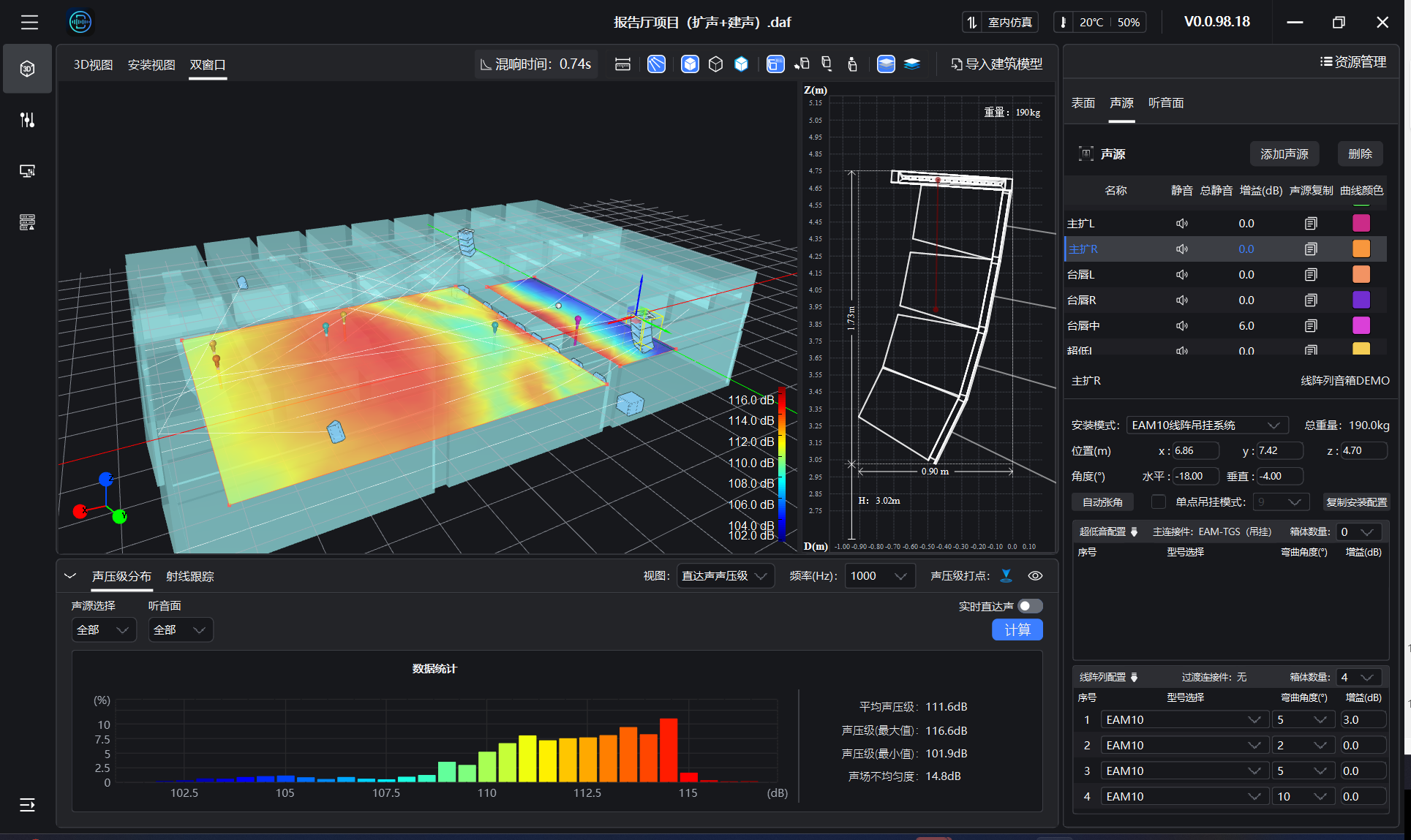Open the 视图 直达声声压级 dropdown
The width and height of the screenshot is (1411, 840).
point(724,576)
